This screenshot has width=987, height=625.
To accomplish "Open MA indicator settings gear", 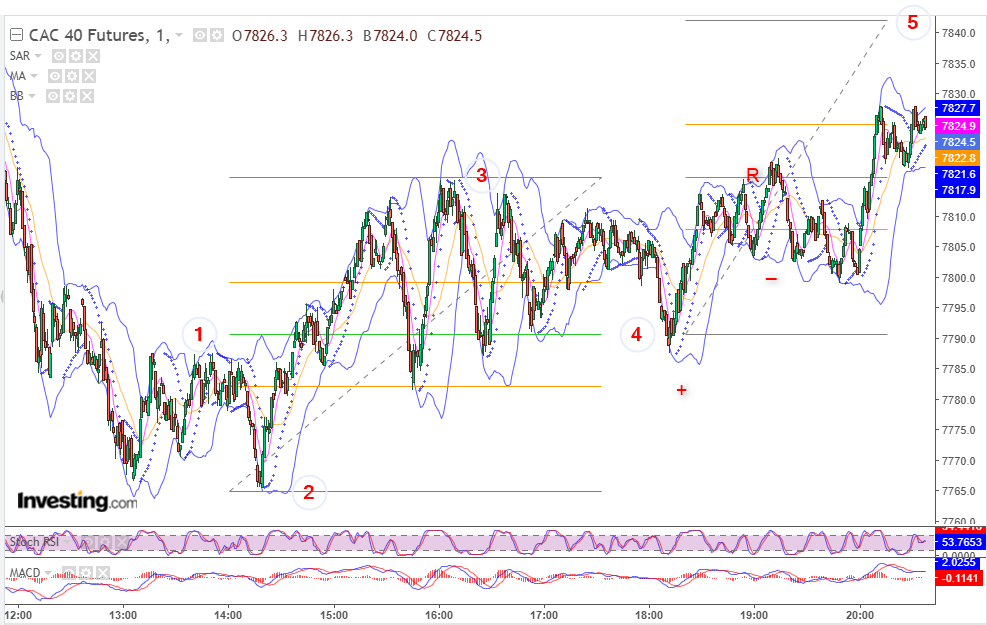I will point(72,76).
